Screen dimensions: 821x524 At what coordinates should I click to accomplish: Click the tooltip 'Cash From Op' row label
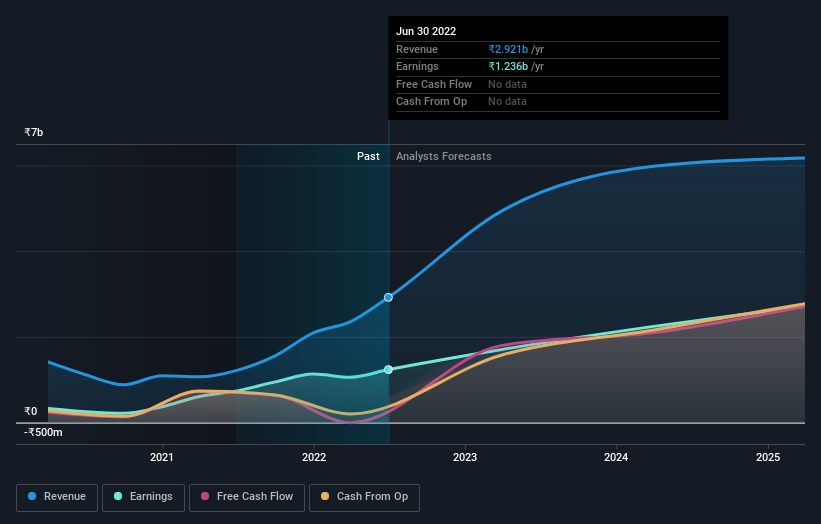431,102
